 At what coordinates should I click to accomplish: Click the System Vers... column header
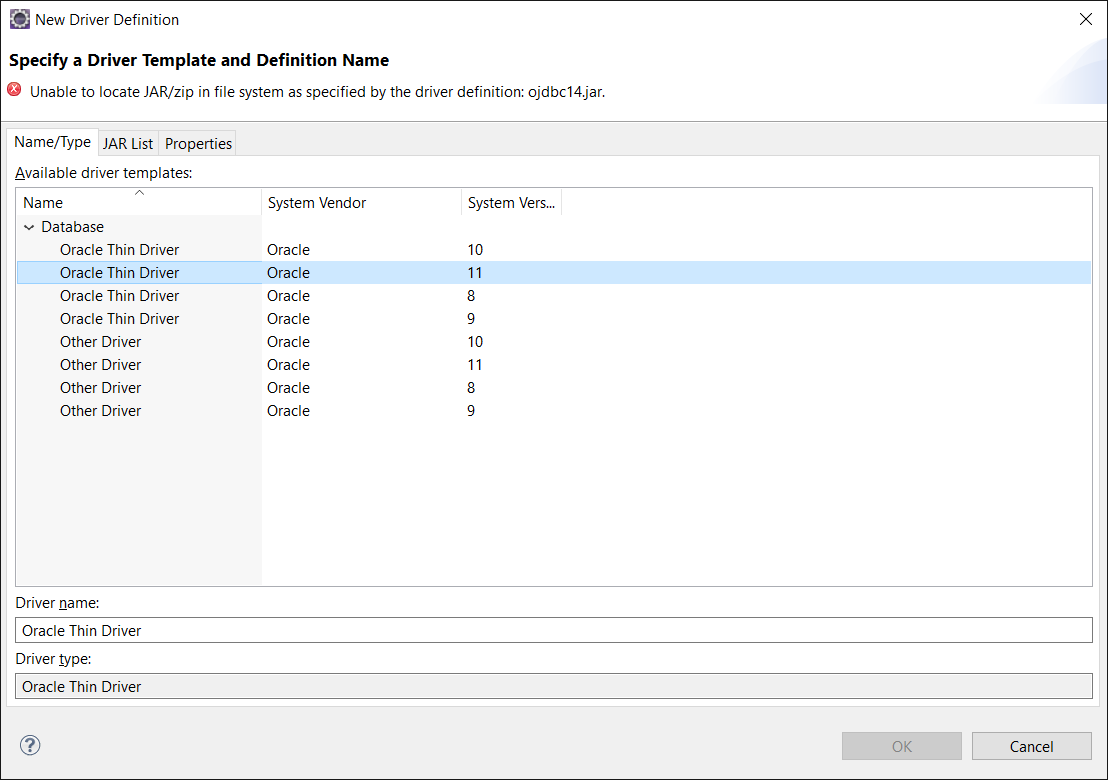tap(512, 203)
